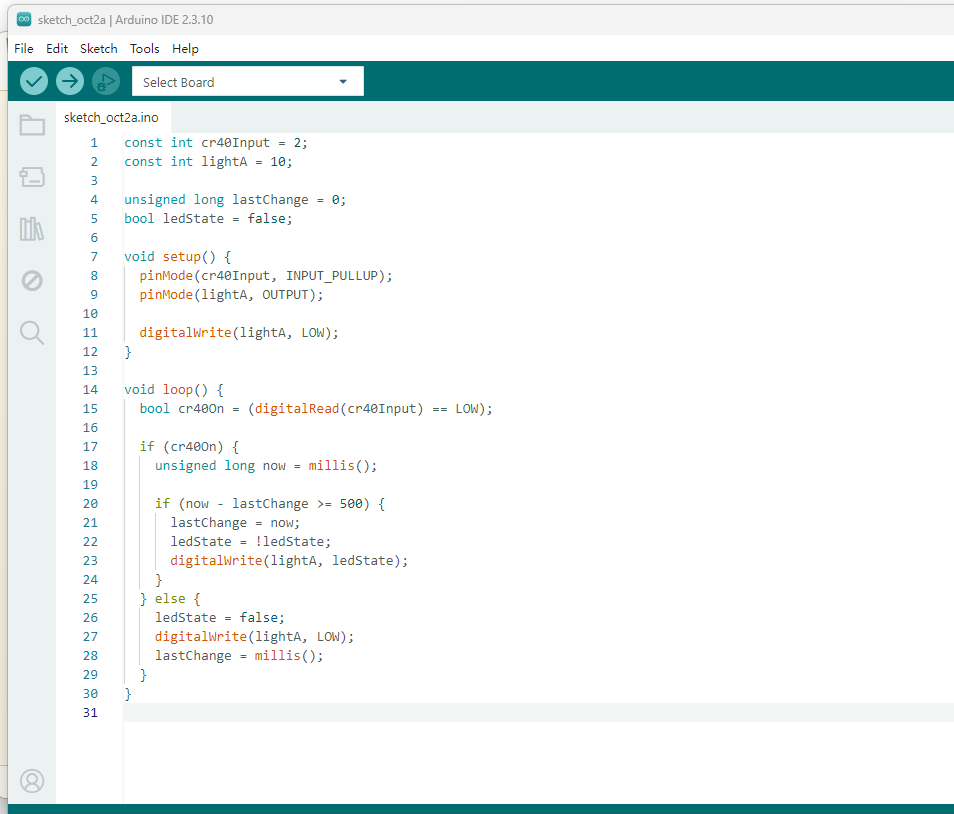This screenshot has height=814, width=954.
Task: Click 'LOW' on line 27
Action: click(328, 637)
